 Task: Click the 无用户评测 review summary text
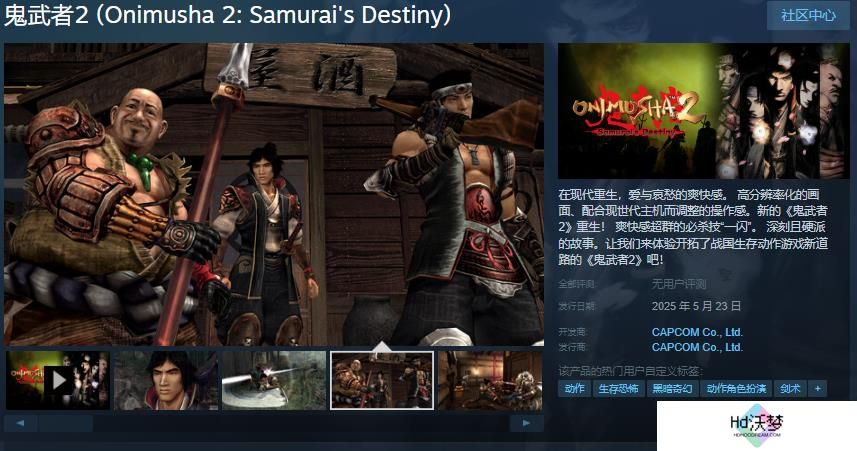[x=678, y=284]
